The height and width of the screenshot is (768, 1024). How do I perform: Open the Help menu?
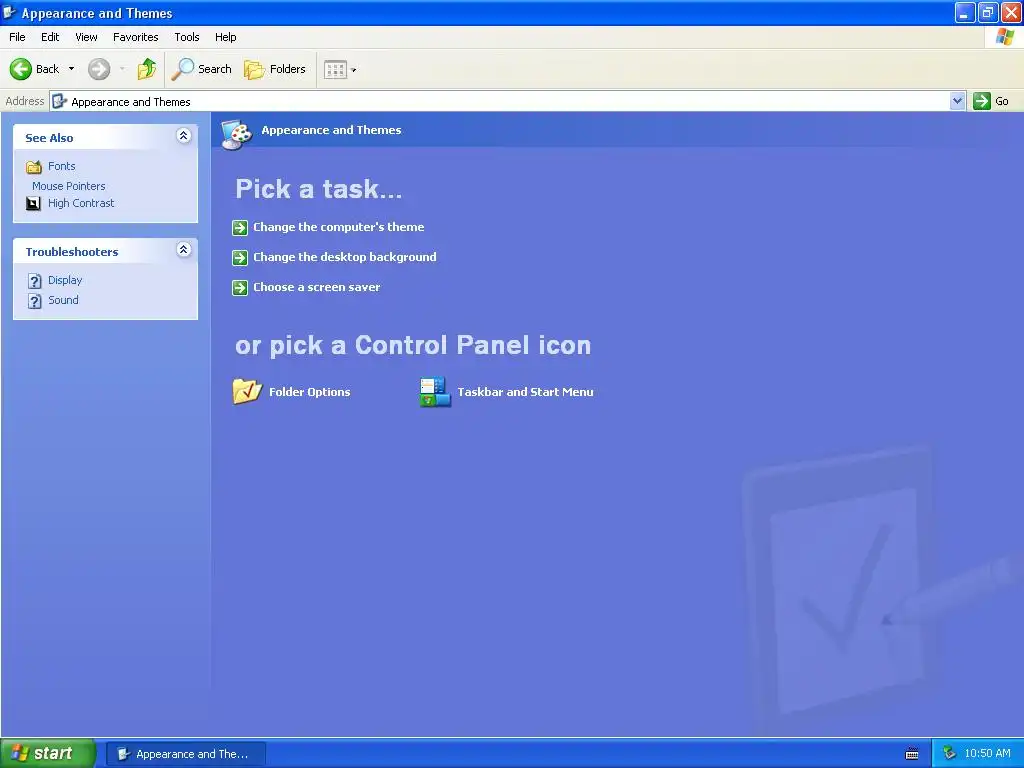pos(225,37)
